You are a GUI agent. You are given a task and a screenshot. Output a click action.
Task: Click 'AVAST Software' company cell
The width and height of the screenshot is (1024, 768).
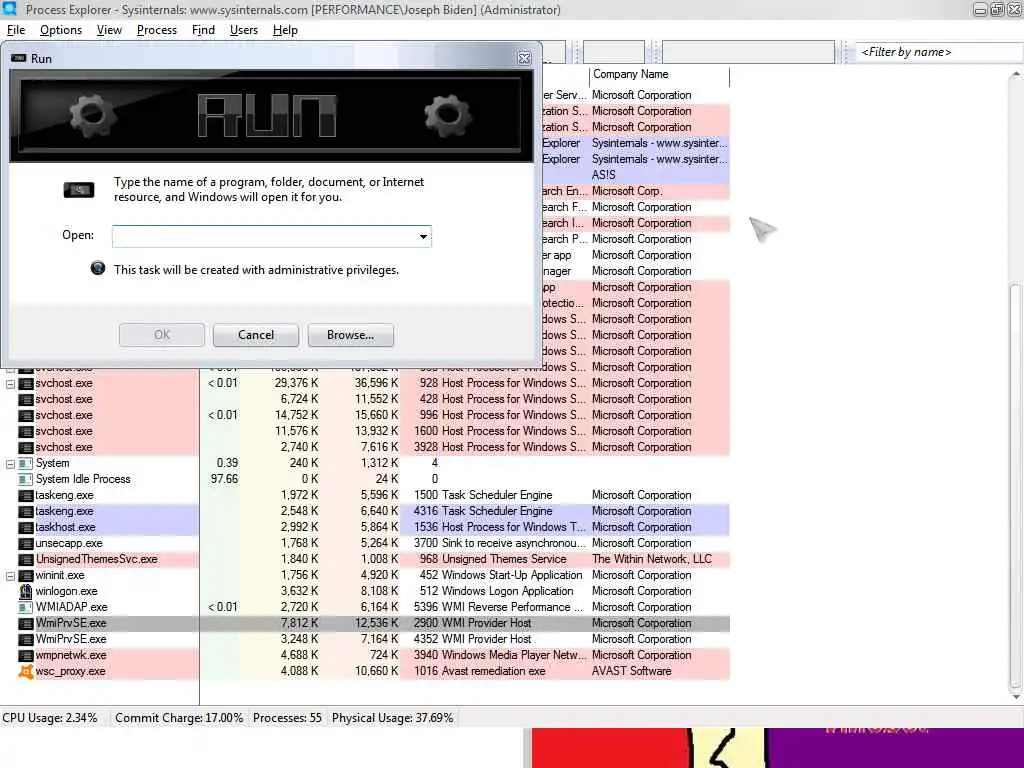(632, 671)
